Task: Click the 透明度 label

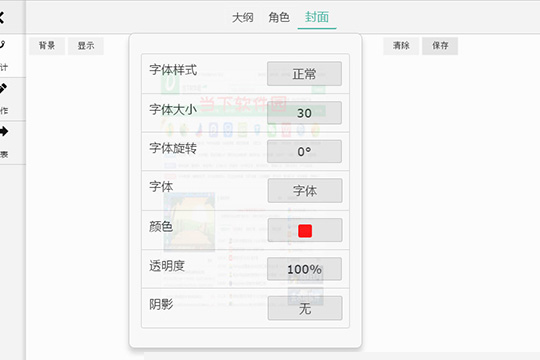Action: click(167, 266)
